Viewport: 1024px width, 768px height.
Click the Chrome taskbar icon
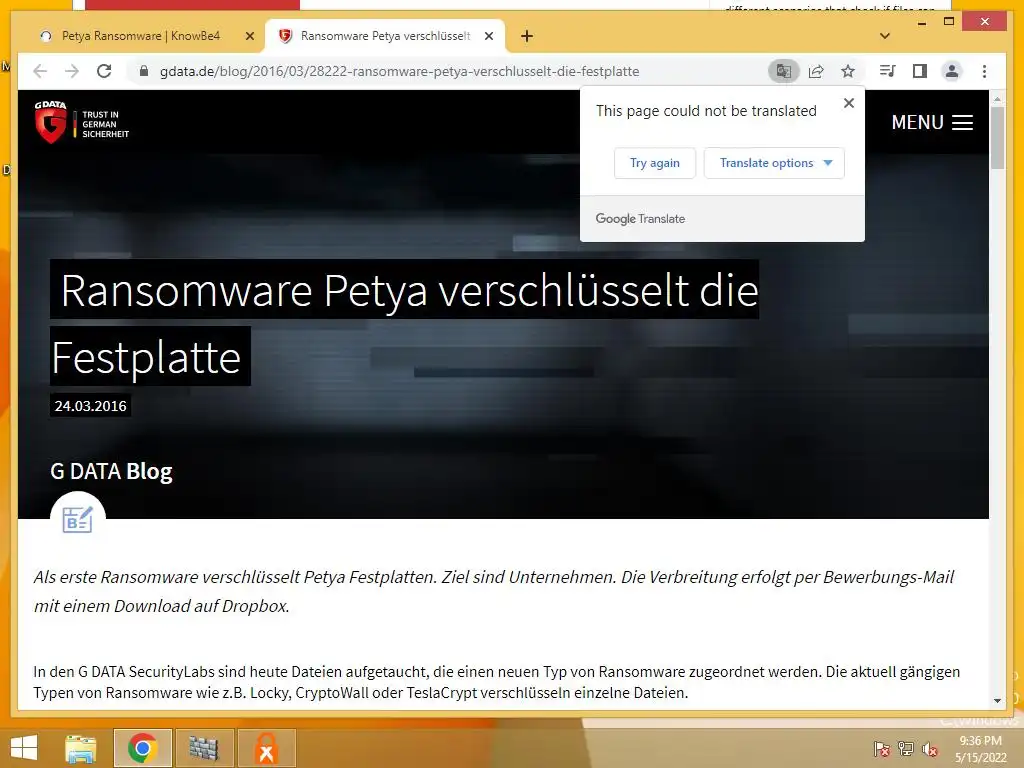143,748
